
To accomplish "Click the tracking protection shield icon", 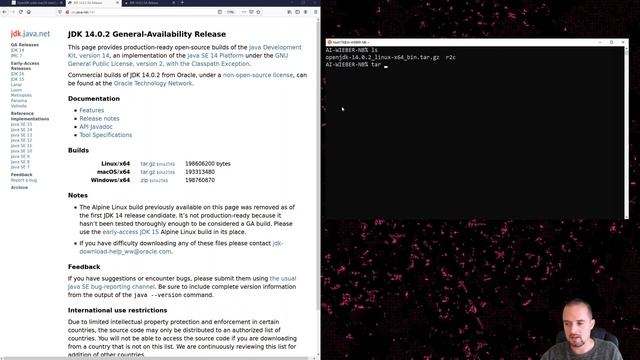I will 60,12.
